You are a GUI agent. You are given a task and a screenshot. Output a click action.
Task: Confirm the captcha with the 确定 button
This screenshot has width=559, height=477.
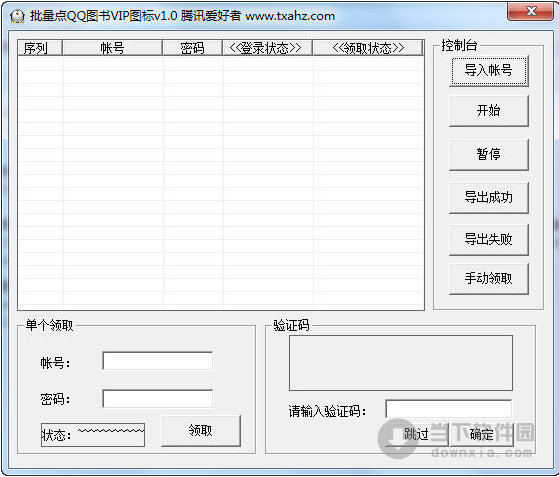482,434
